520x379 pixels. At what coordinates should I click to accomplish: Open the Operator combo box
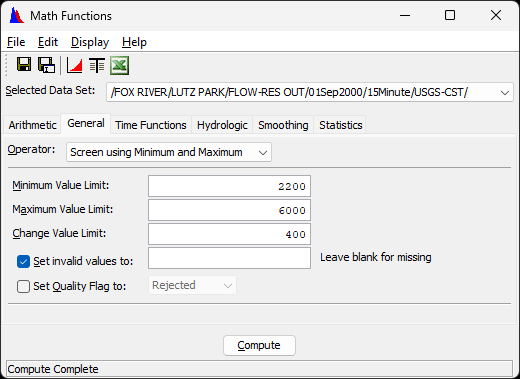pos(169,152)
